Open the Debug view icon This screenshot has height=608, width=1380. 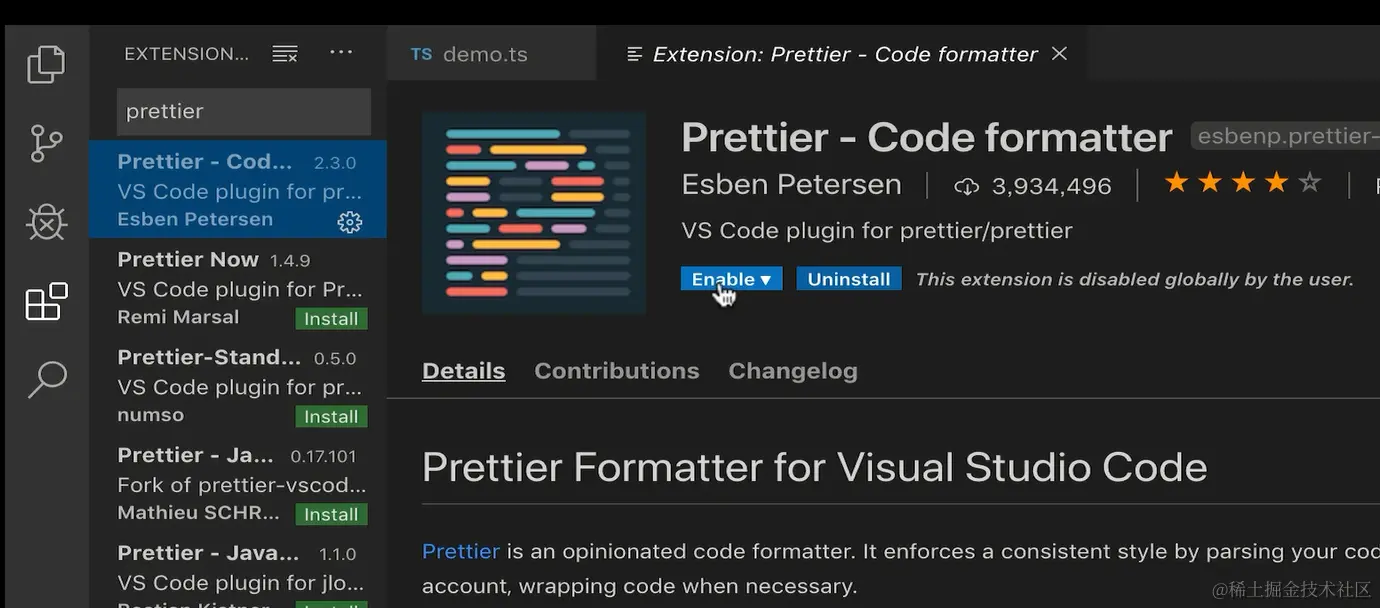click(x=46, y=222)
